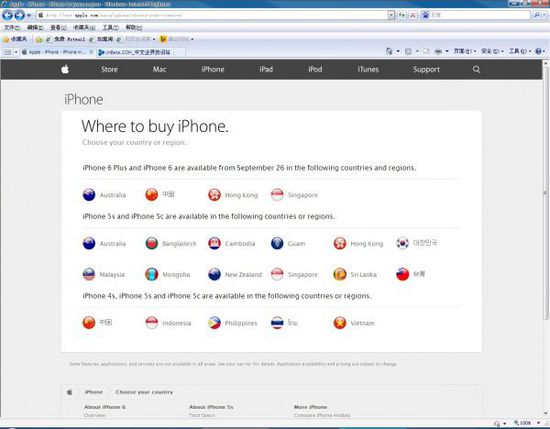
Task: Open the 安全 (Safety) command bar dropdown
Action: (492, 51)
